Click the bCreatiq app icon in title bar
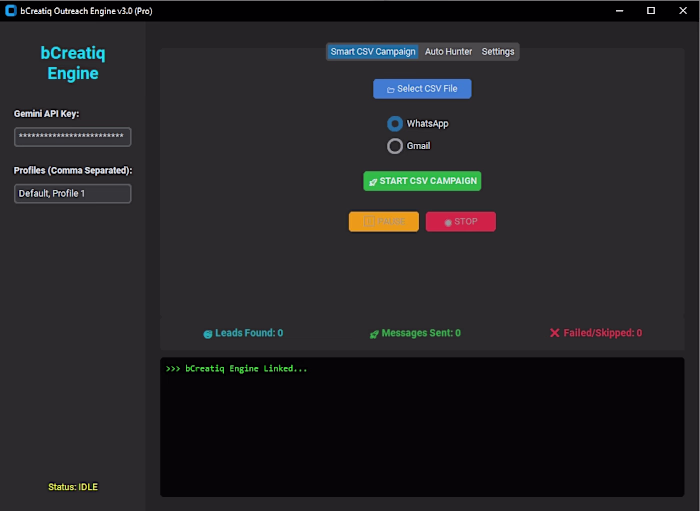This screenshot has width=700, height=511. [x=11, y=11]
